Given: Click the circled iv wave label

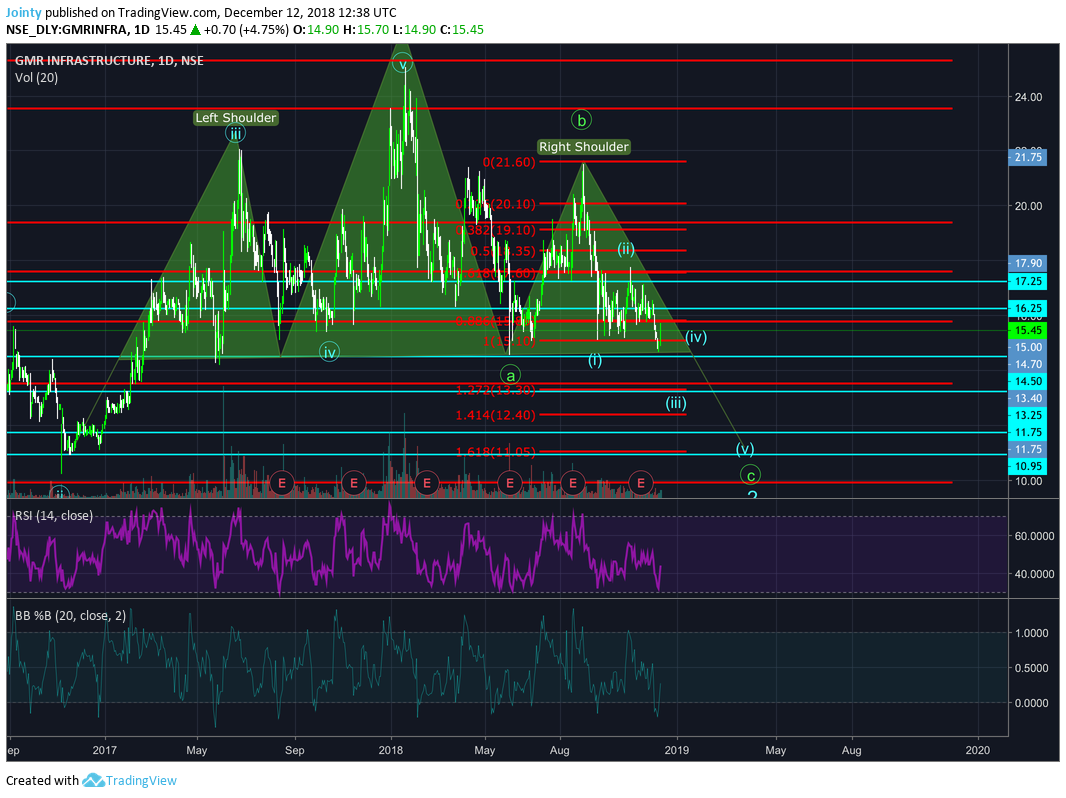Looking at the screenshot, I should (329, 352).
